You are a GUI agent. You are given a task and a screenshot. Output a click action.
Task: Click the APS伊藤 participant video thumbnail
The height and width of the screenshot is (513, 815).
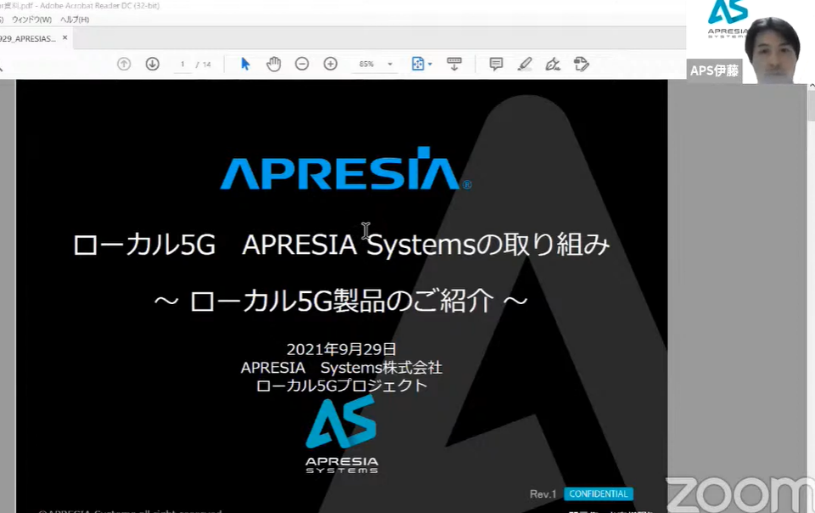pos(751,42)
